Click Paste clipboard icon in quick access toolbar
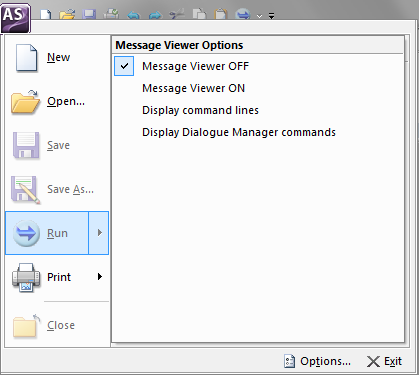 point(221,15)
